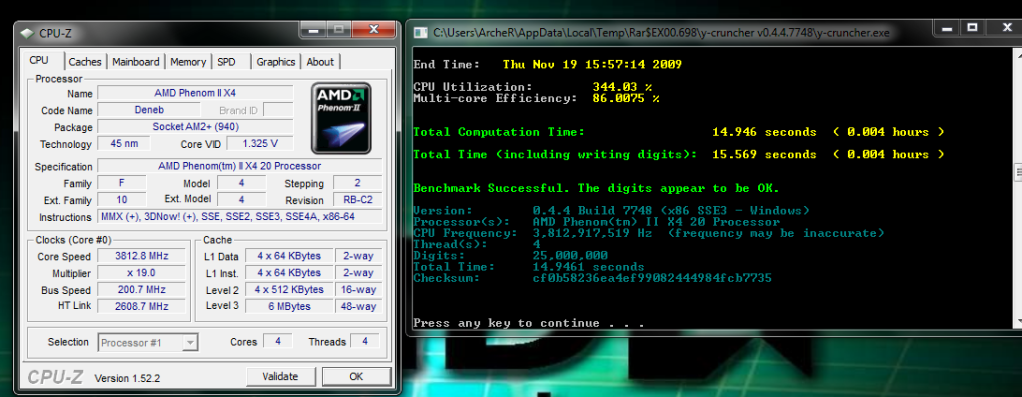Screen dimensions: 1022x397
Task: Click the Multiplier value x 19.0
Action: tap(140, 273)
